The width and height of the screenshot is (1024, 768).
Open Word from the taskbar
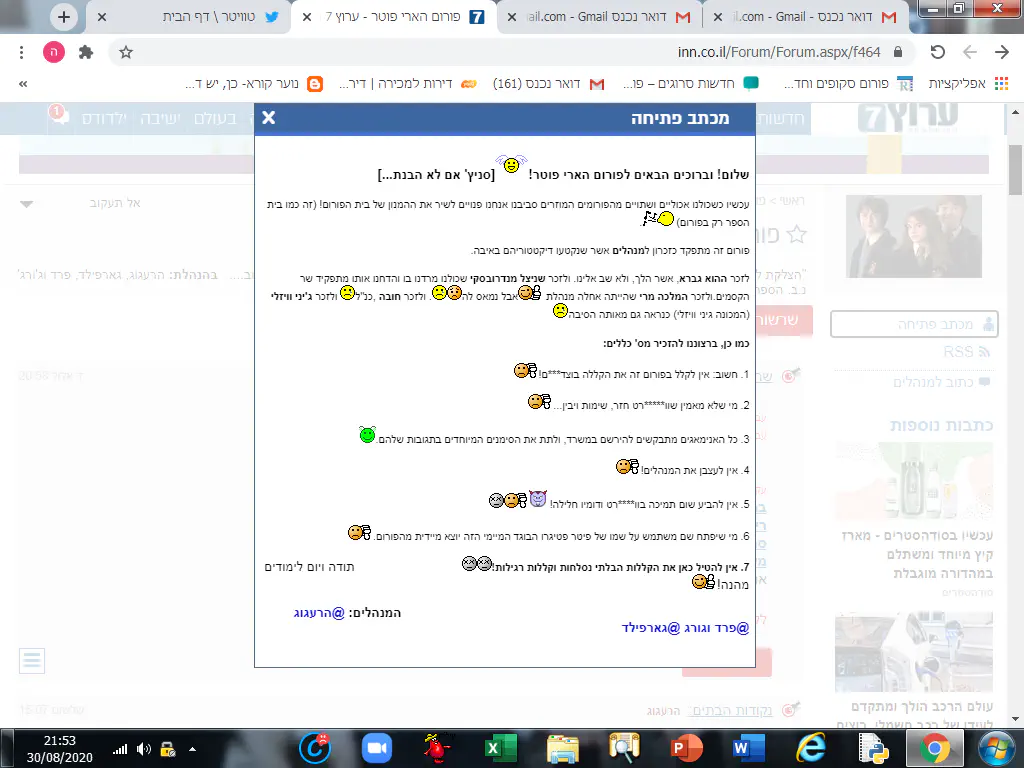747,747
